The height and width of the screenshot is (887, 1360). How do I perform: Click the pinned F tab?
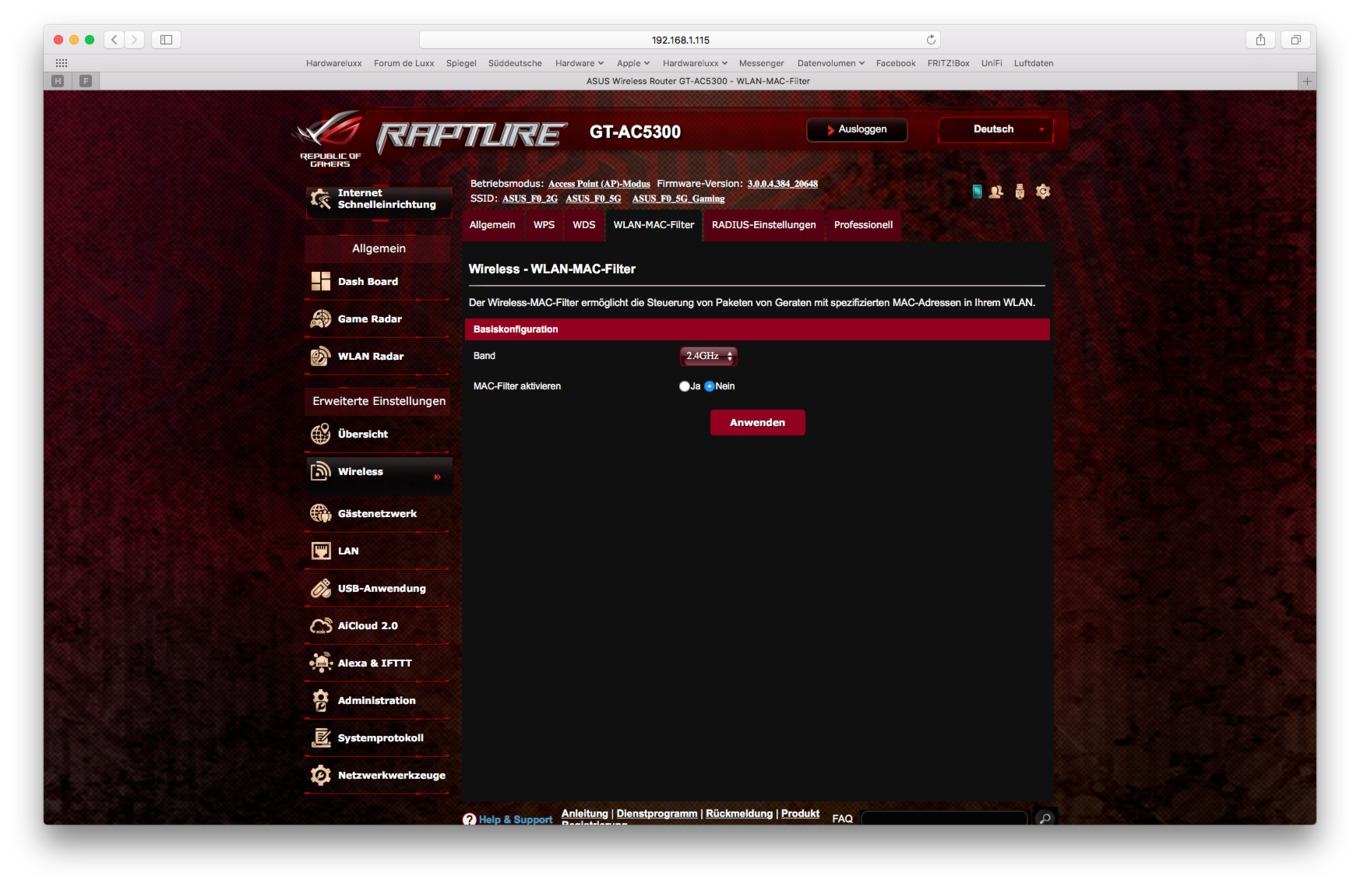pyautogui.click(x=85, y=81)
